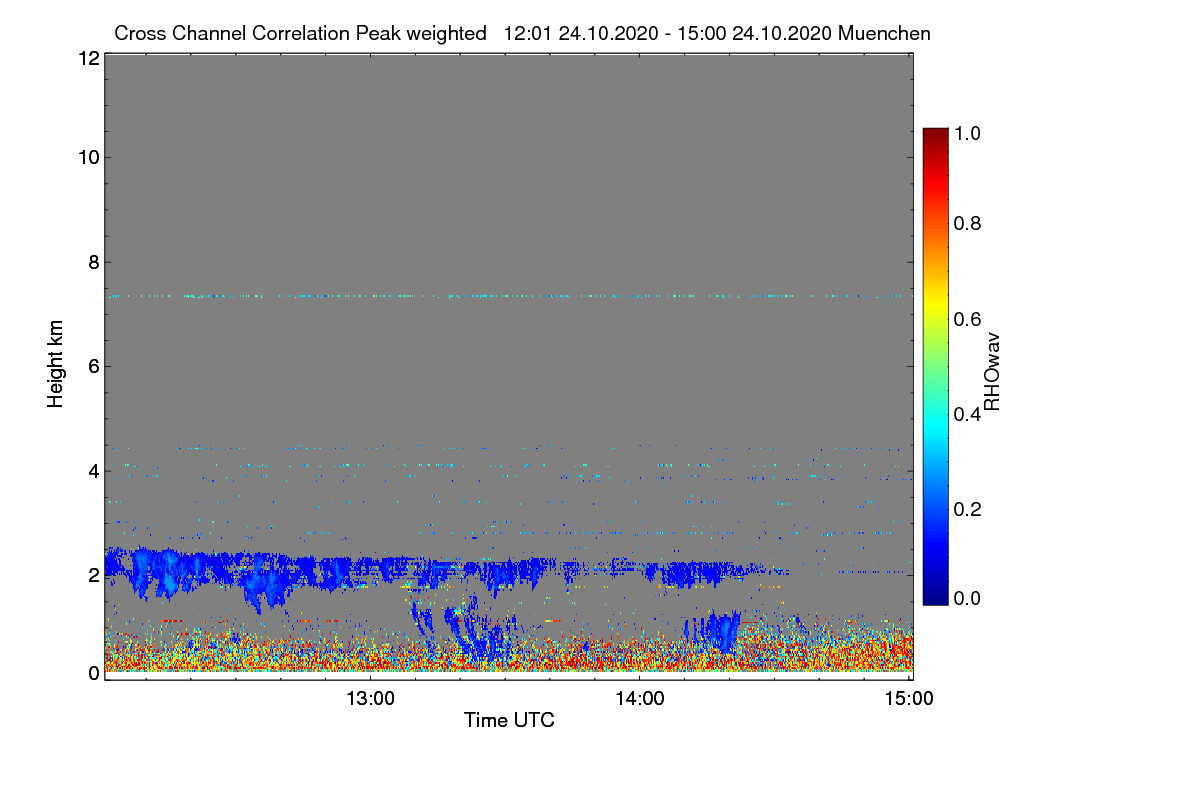Click the '13:00' time axis tick label

tap(370, 698)
